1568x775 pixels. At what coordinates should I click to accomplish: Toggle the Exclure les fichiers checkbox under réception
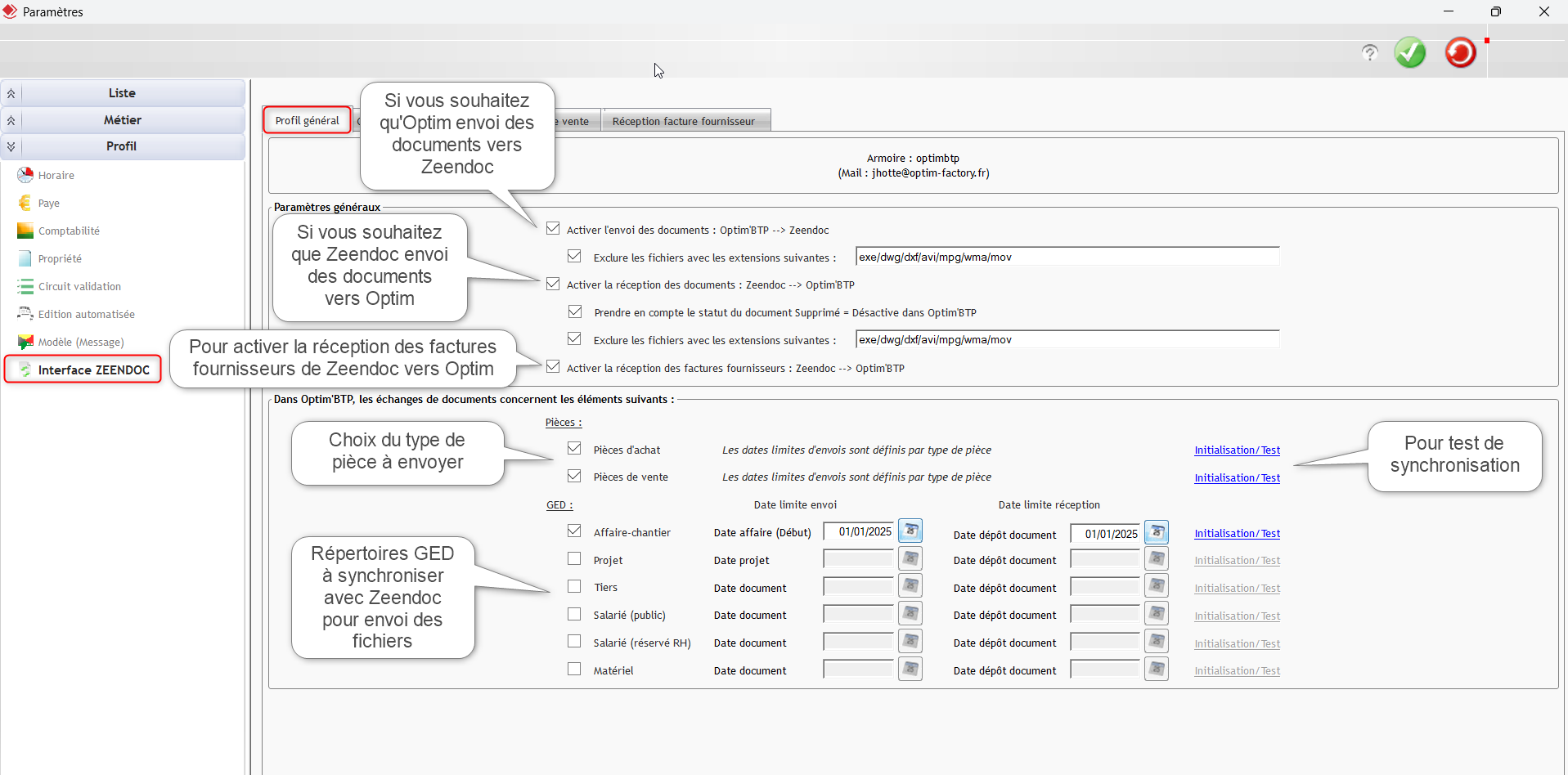[x=574, y=339]
